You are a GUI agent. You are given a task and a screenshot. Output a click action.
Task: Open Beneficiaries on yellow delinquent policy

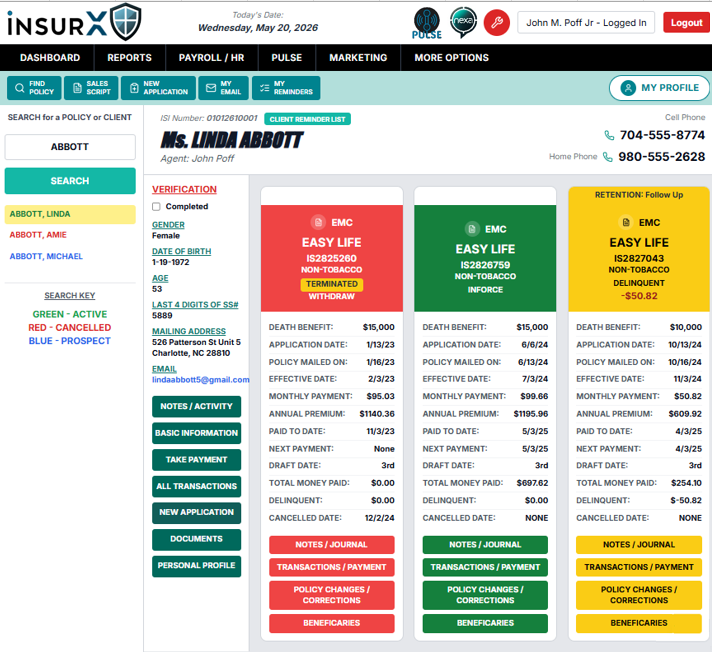pos(639,623)
